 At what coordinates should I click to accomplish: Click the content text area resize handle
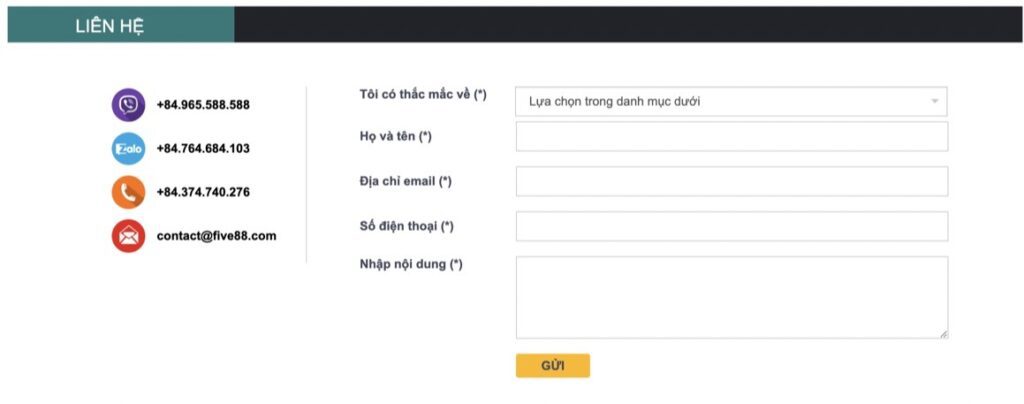point(943,334)
